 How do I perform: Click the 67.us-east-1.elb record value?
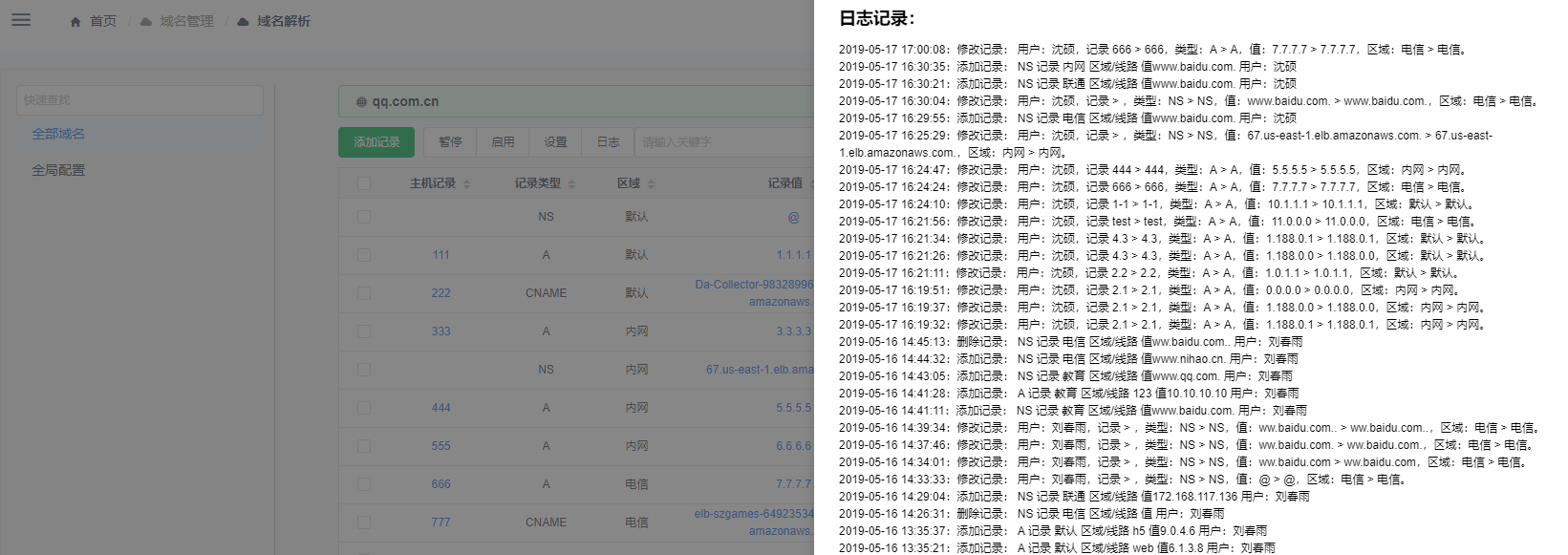(760, 370)
